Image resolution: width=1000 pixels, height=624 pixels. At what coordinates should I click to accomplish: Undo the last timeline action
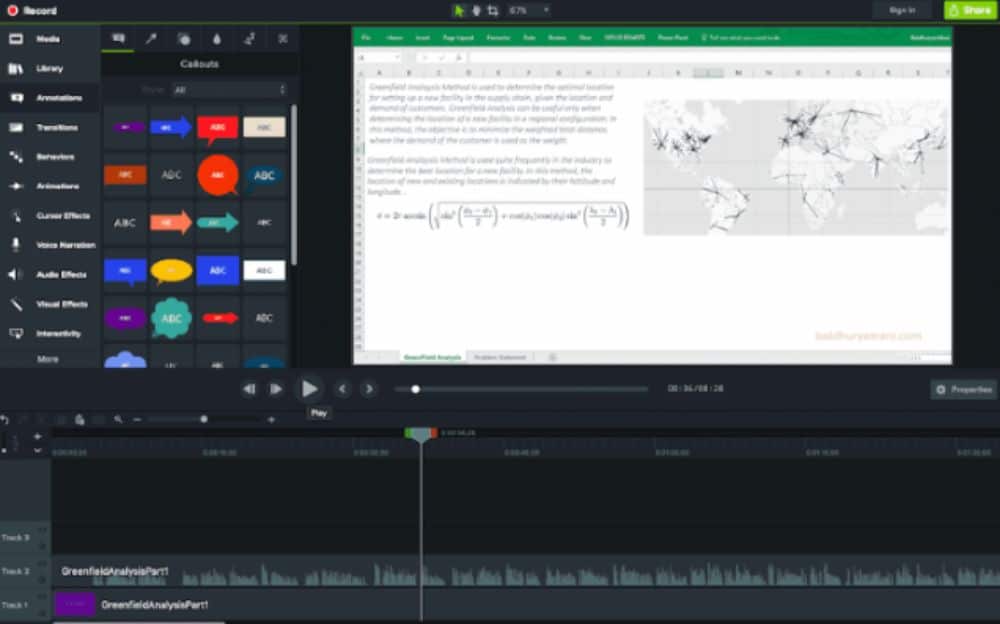point(5,419)
